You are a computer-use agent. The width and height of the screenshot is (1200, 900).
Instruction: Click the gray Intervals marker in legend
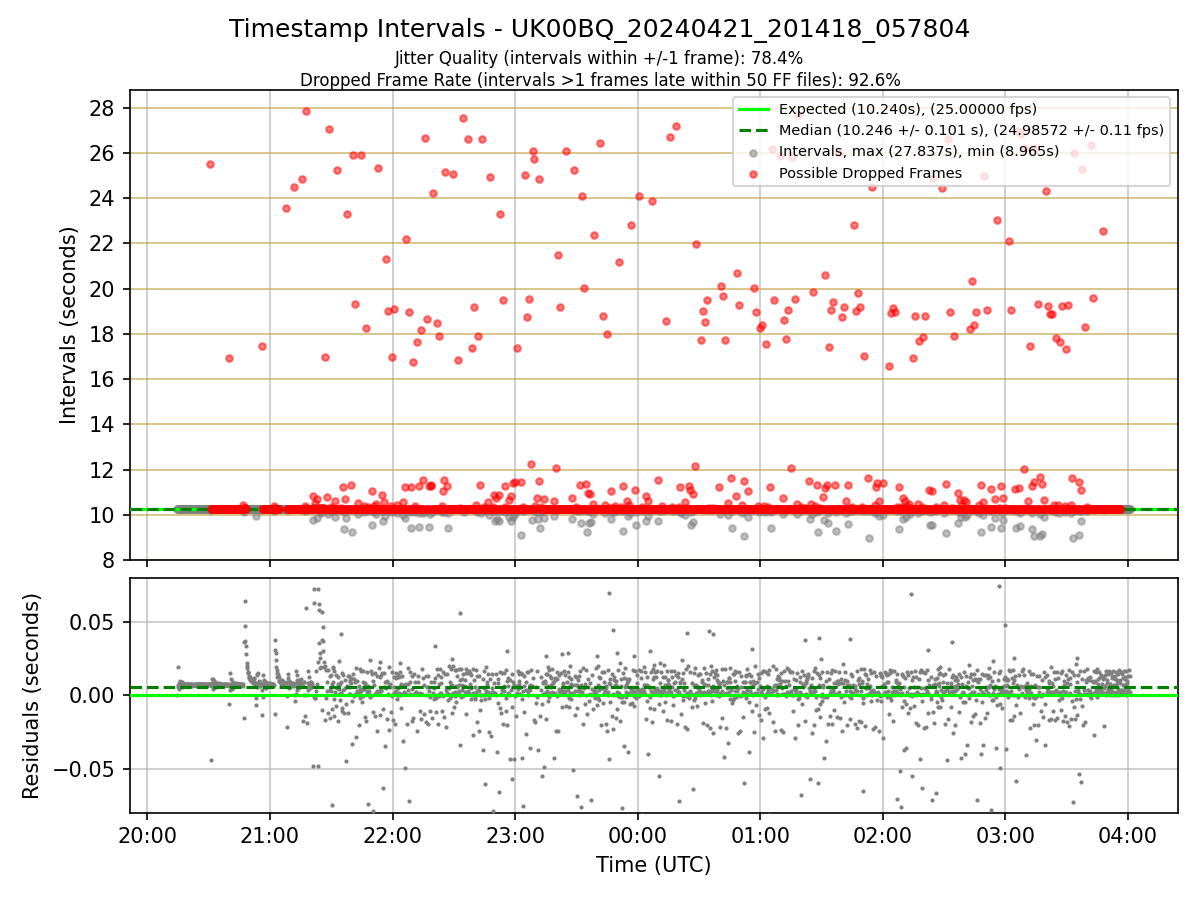[x=754, y=152]
